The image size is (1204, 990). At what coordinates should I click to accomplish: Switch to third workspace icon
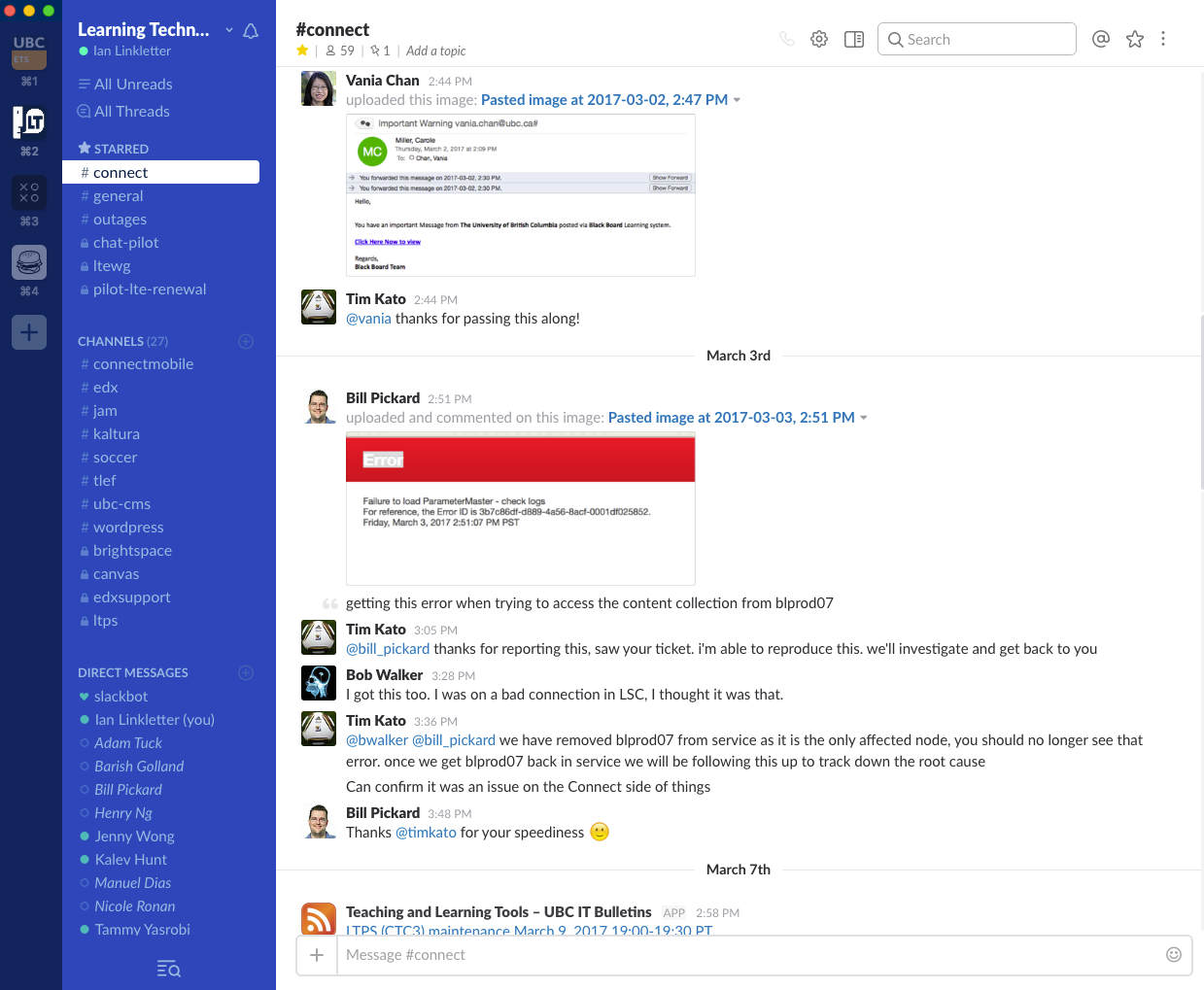[29, 191]
